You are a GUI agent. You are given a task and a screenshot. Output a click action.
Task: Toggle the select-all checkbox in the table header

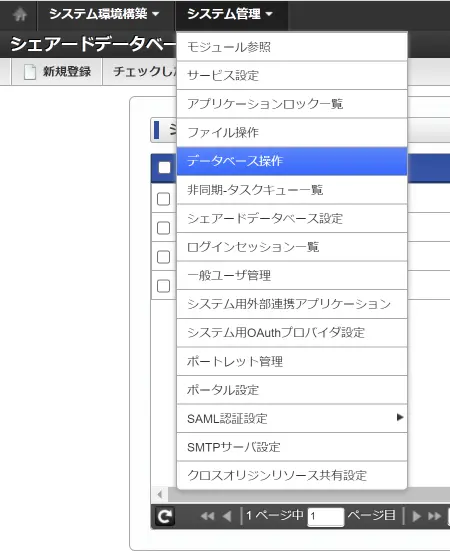click(164, 168)
